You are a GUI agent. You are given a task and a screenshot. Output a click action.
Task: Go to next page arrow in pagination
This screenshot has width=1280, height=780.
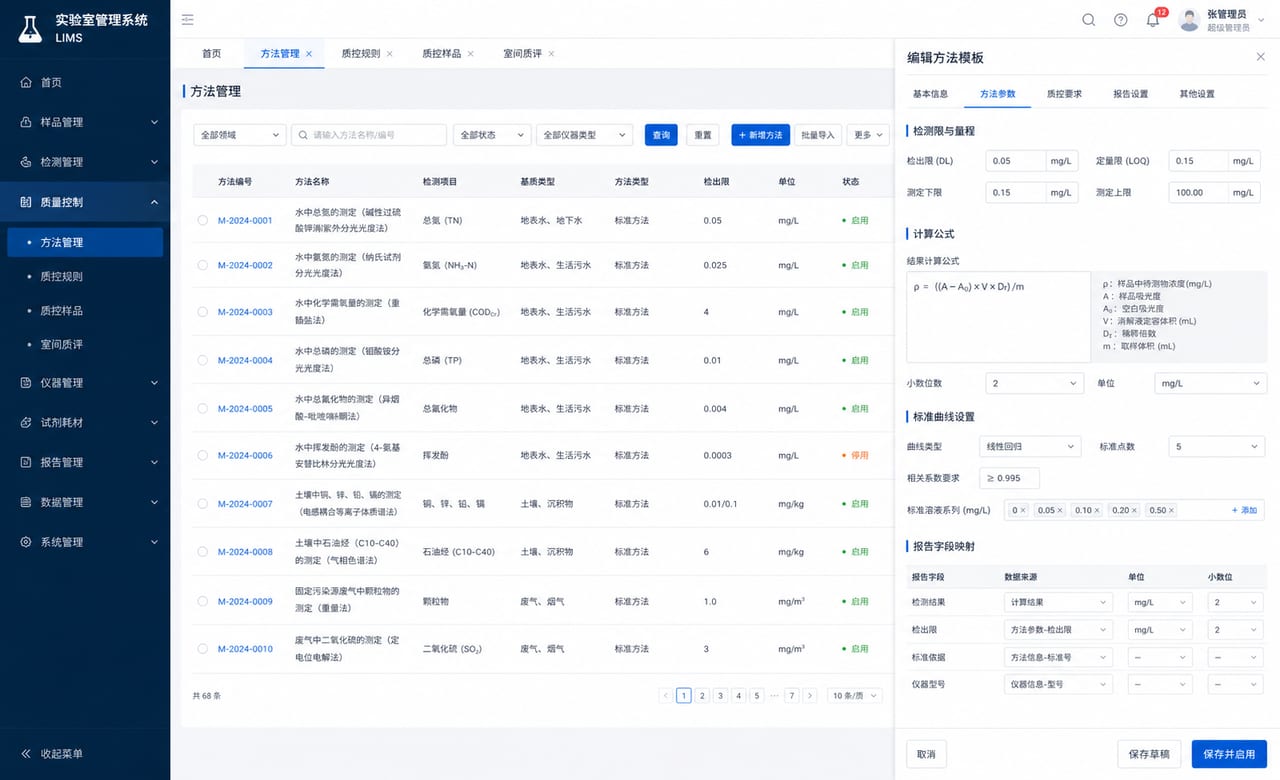(x=810, y=696)
